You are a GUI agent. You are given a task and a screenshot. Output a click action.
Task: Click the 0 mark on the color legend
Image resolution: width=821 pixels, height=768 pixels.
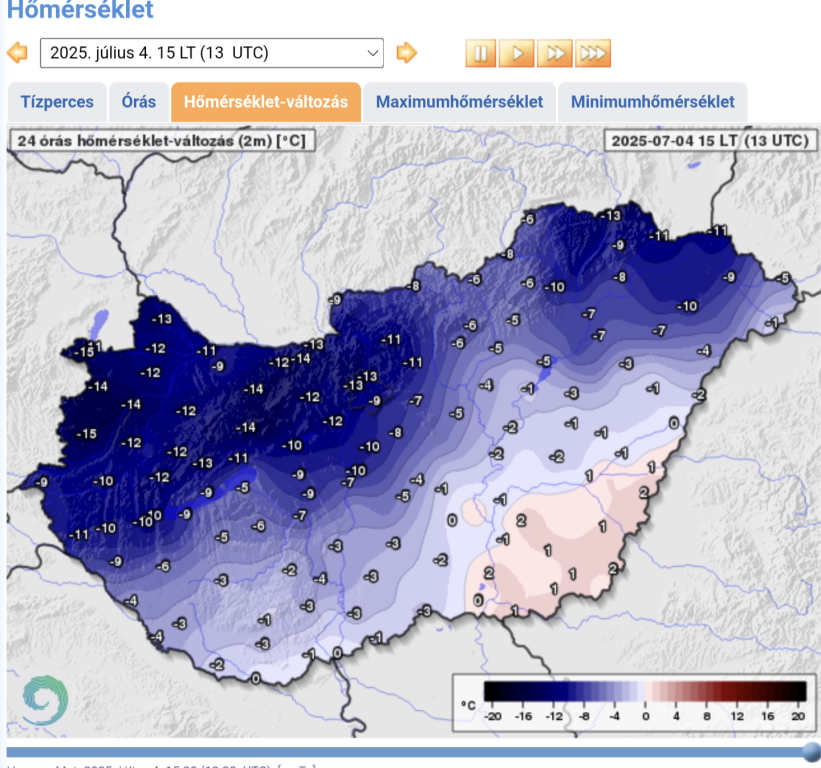tap(645, 715)
